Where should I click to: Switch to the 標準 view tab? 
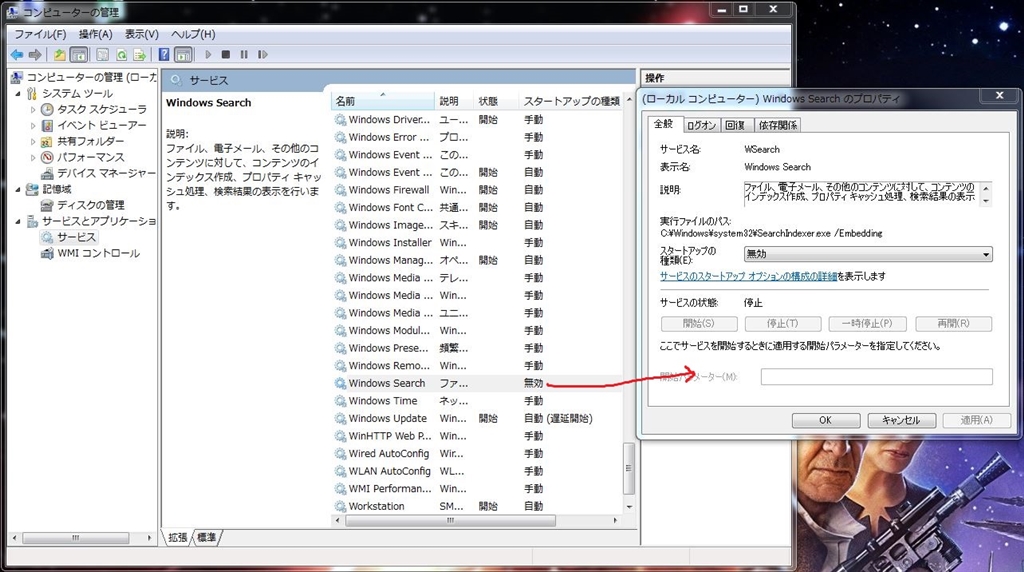[x=207, y=537]
